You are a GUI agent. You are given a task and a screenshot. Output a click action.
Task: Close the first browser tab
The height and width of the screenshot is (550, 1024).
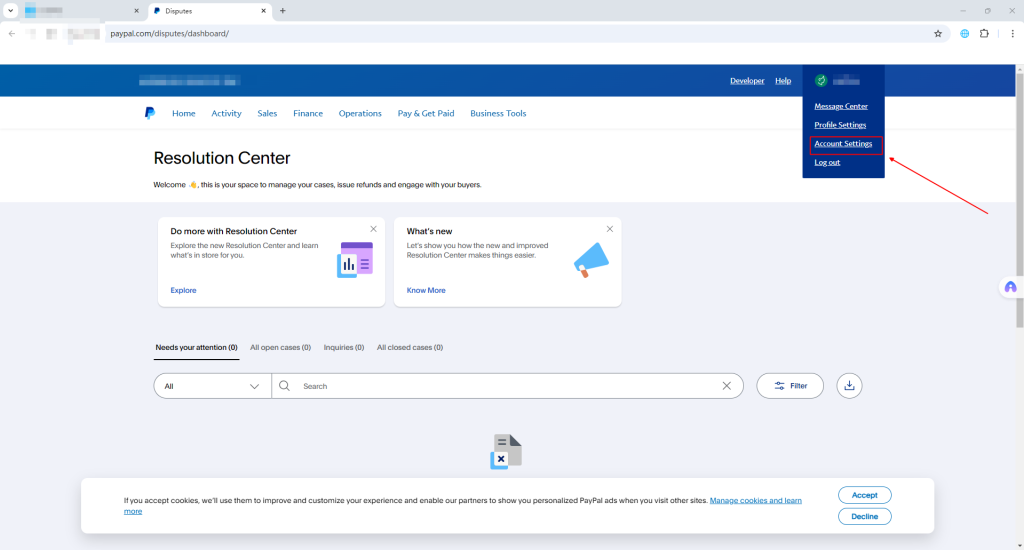pyautogui.click(x=136, y=10)
